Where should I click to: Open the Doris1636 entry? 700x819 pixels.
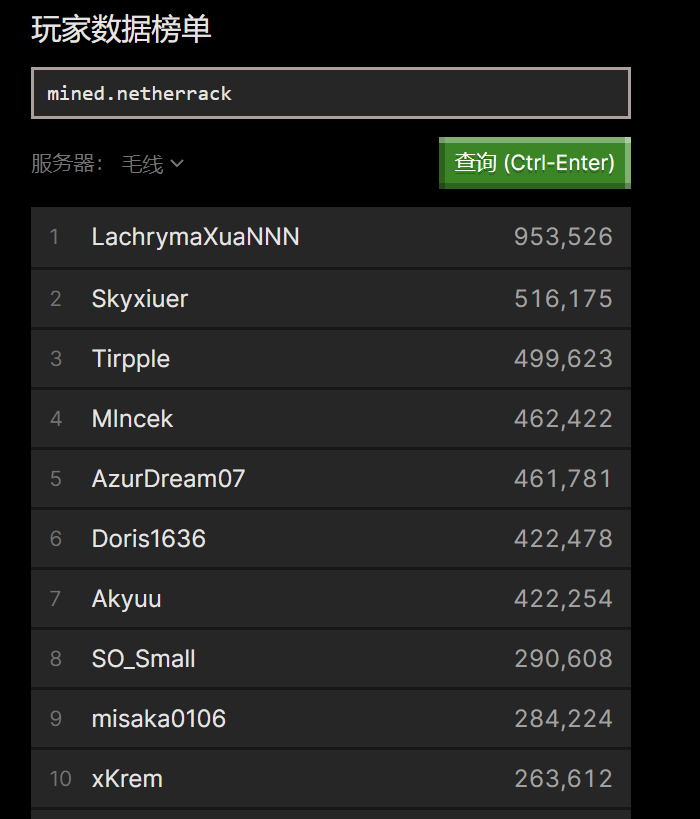pyautogui.click(x=331, y=539)
